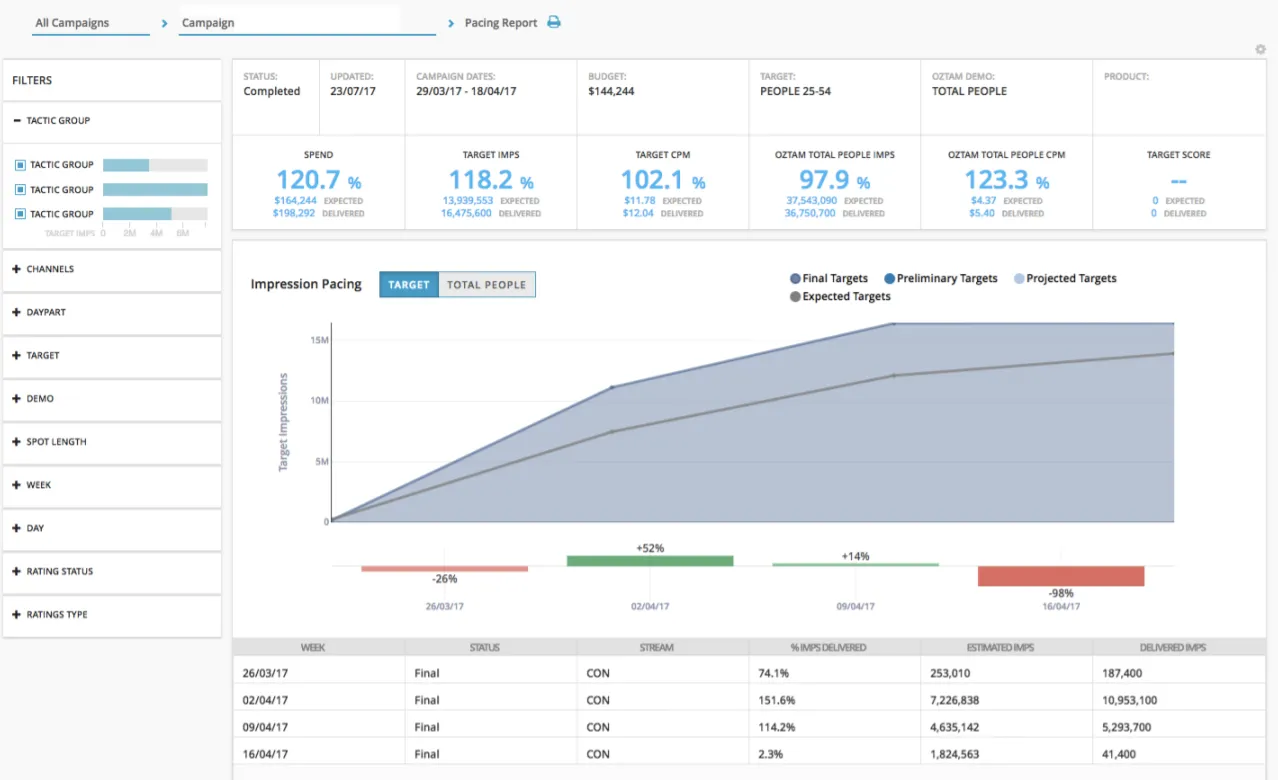Image resolution: width=1278 pixels, height=780 pixels.
Task: Click the green +52% pacing bar
Action: [x=650, y=561]
